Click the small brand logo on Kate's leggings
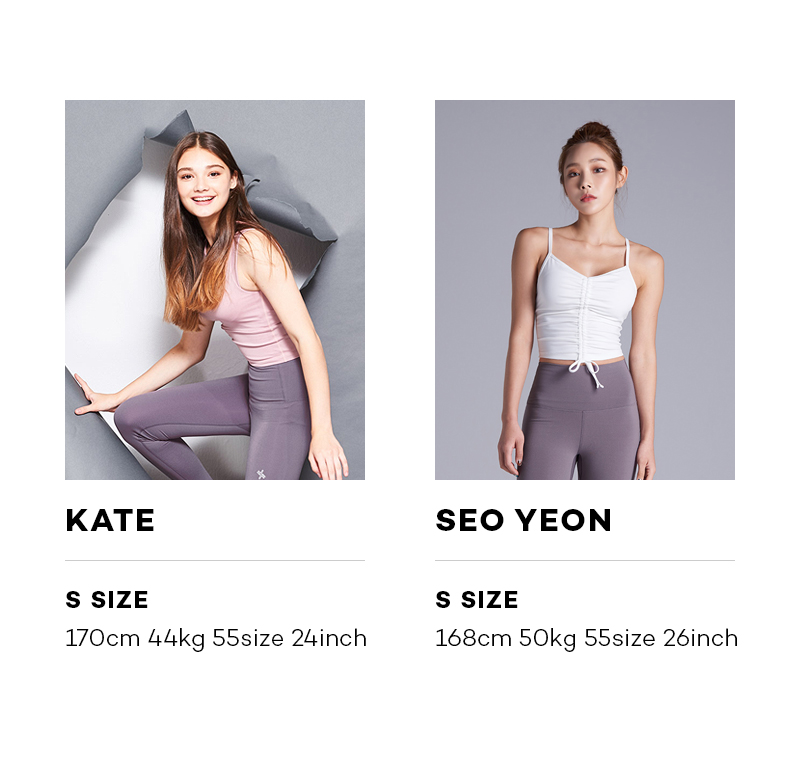The height and width of the screenshot is (760, 800). point(261,474)
